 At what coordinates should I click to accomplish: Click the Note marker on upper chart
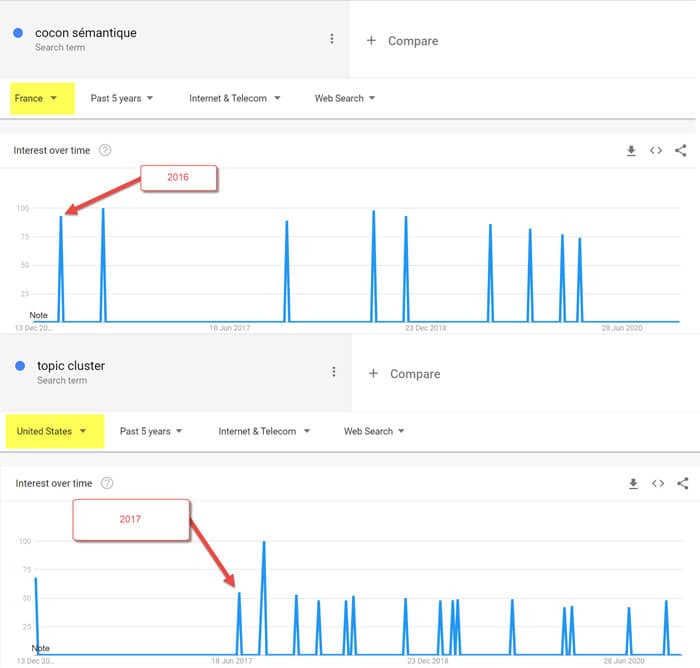tap(38, 315)
